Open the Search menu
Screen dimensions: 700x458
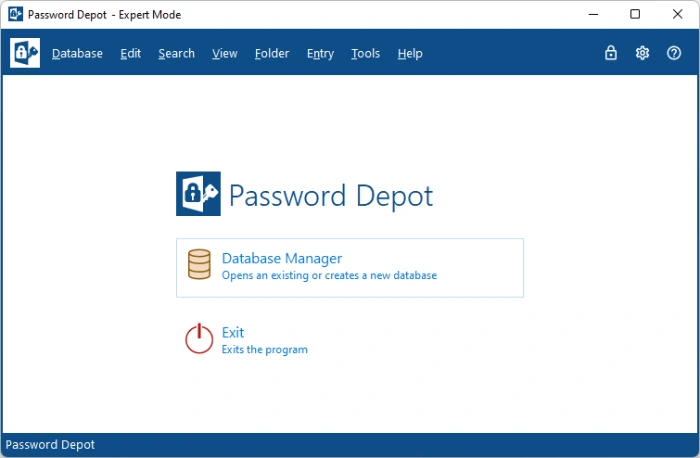[176, 54]
